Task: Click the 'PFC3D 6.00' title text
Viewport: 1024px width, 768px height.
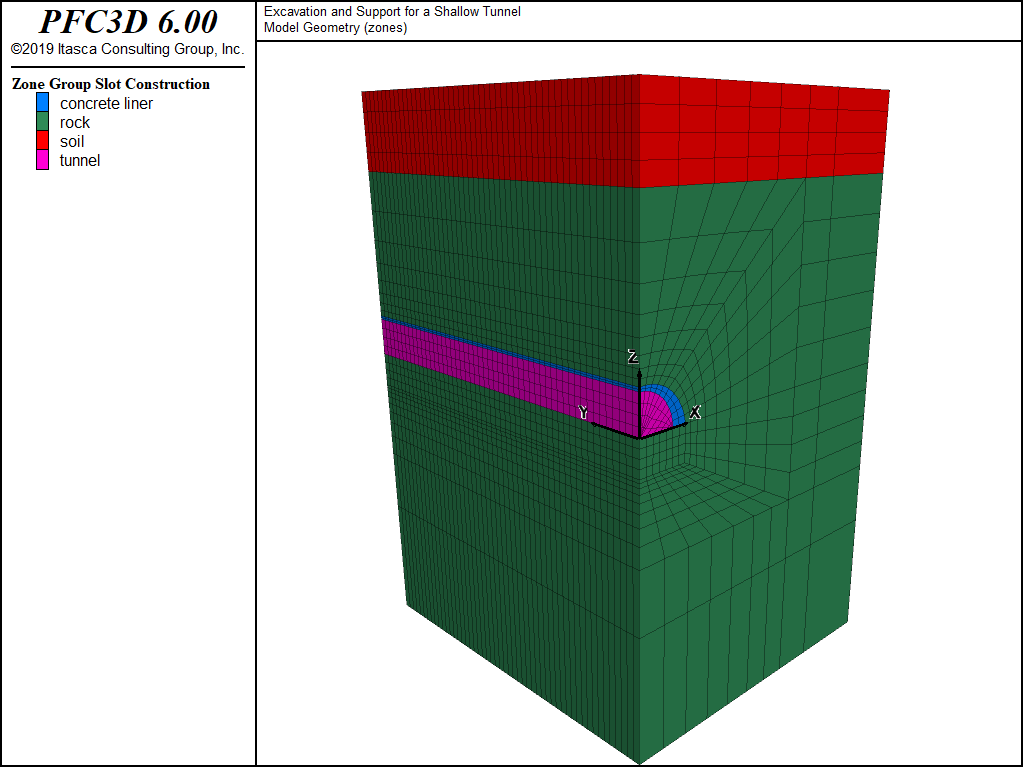Action: [128, 22]
